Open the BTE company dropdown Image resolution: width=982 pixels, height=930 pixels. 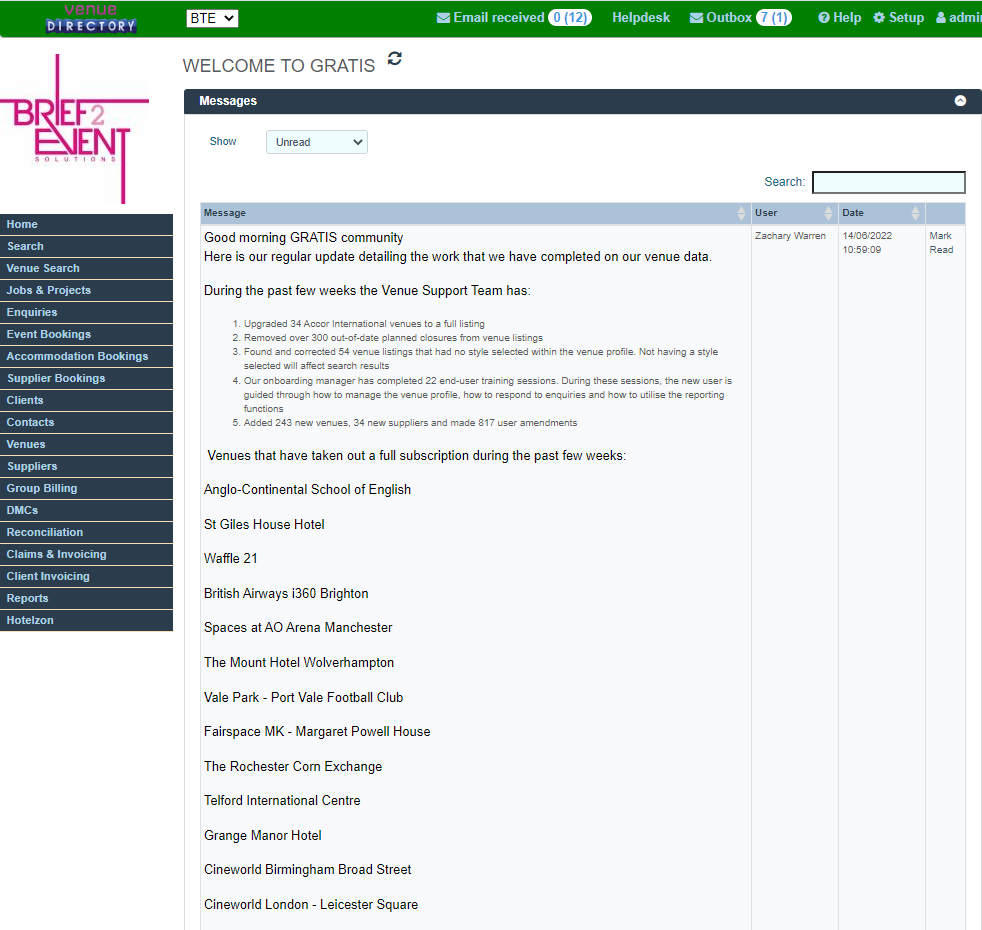[x=212, y=18]
